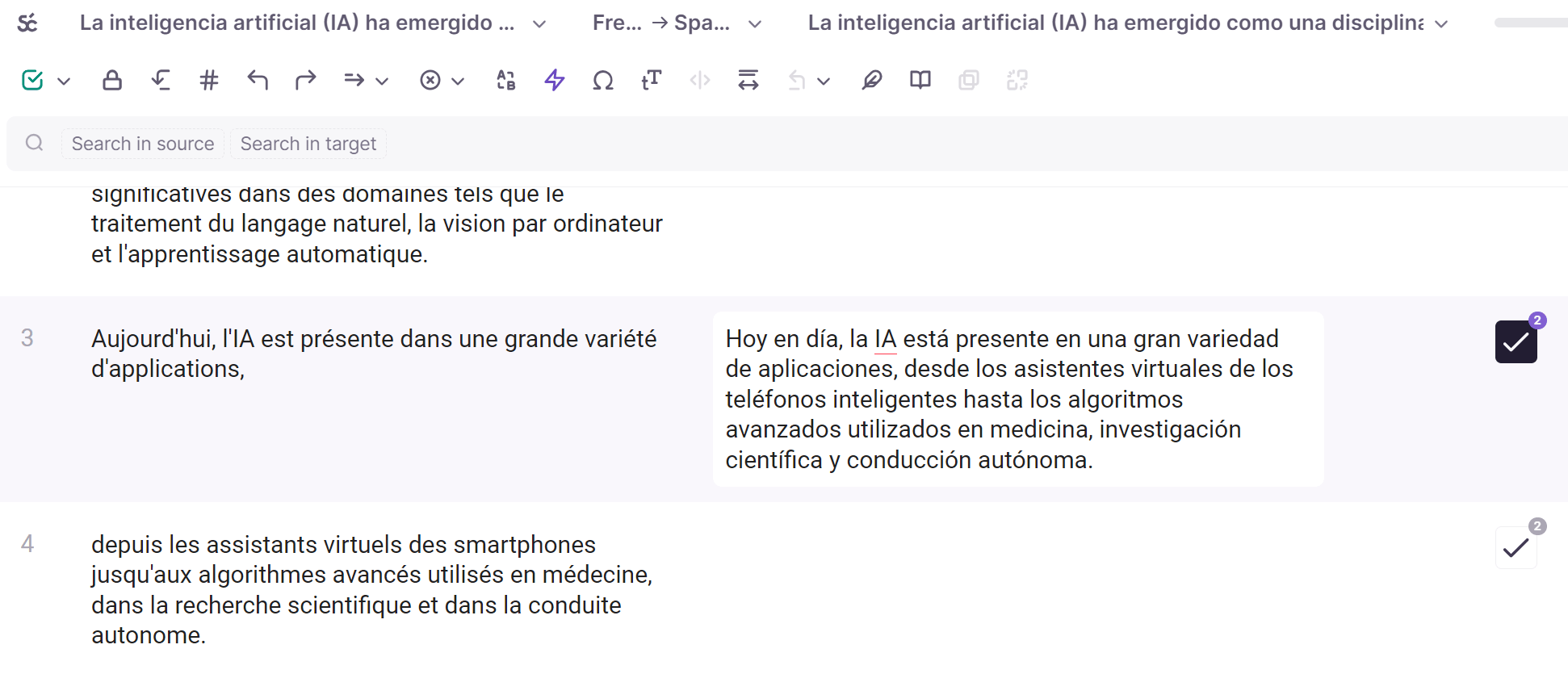Image resolution: width=1568 pixels, height=674 pixels.
Task: Click the undo arrow icon
Action: [258, 80]
